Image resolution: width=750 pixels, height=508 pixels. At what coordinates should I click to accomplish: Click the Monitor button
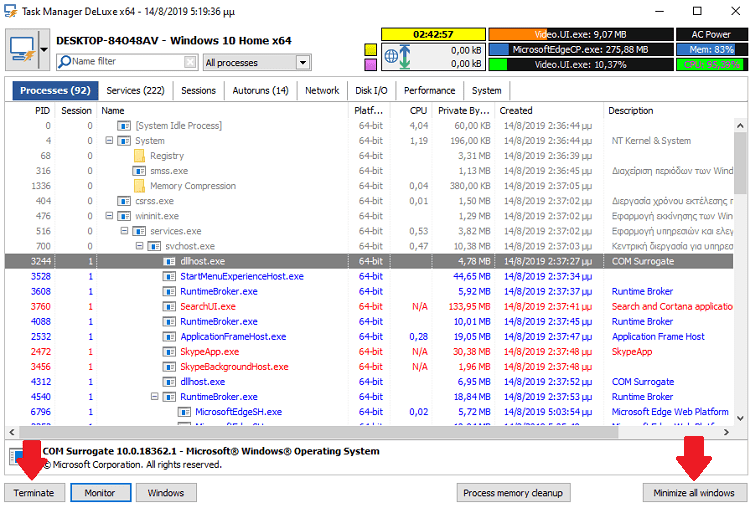point(100,493)
